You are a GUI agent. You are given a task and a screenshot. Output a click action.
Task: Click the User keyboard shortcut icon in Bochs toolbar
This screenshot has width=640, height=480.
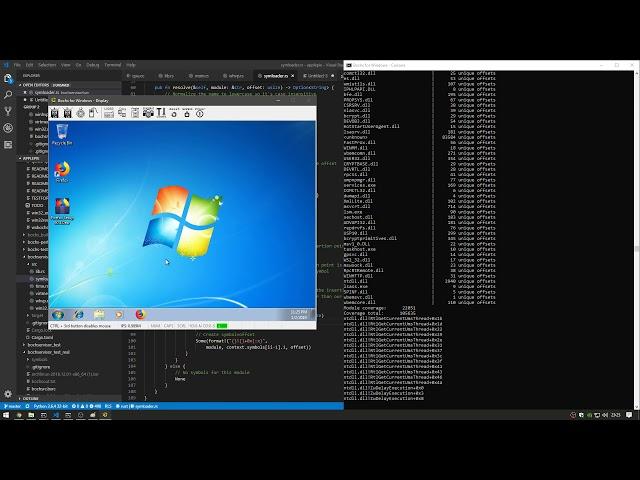pyautogui.click(x=109, y=113)
